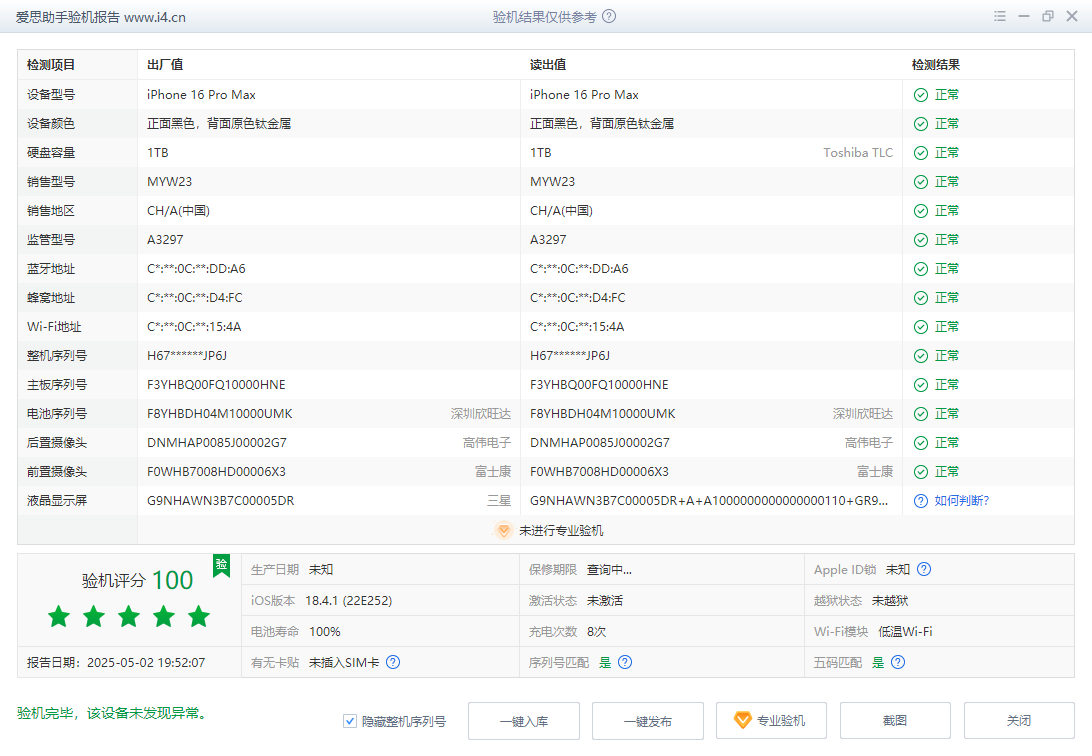
Task: Click the green check icon in 蜂窝地址 row
Action: [x=921, y=298]
